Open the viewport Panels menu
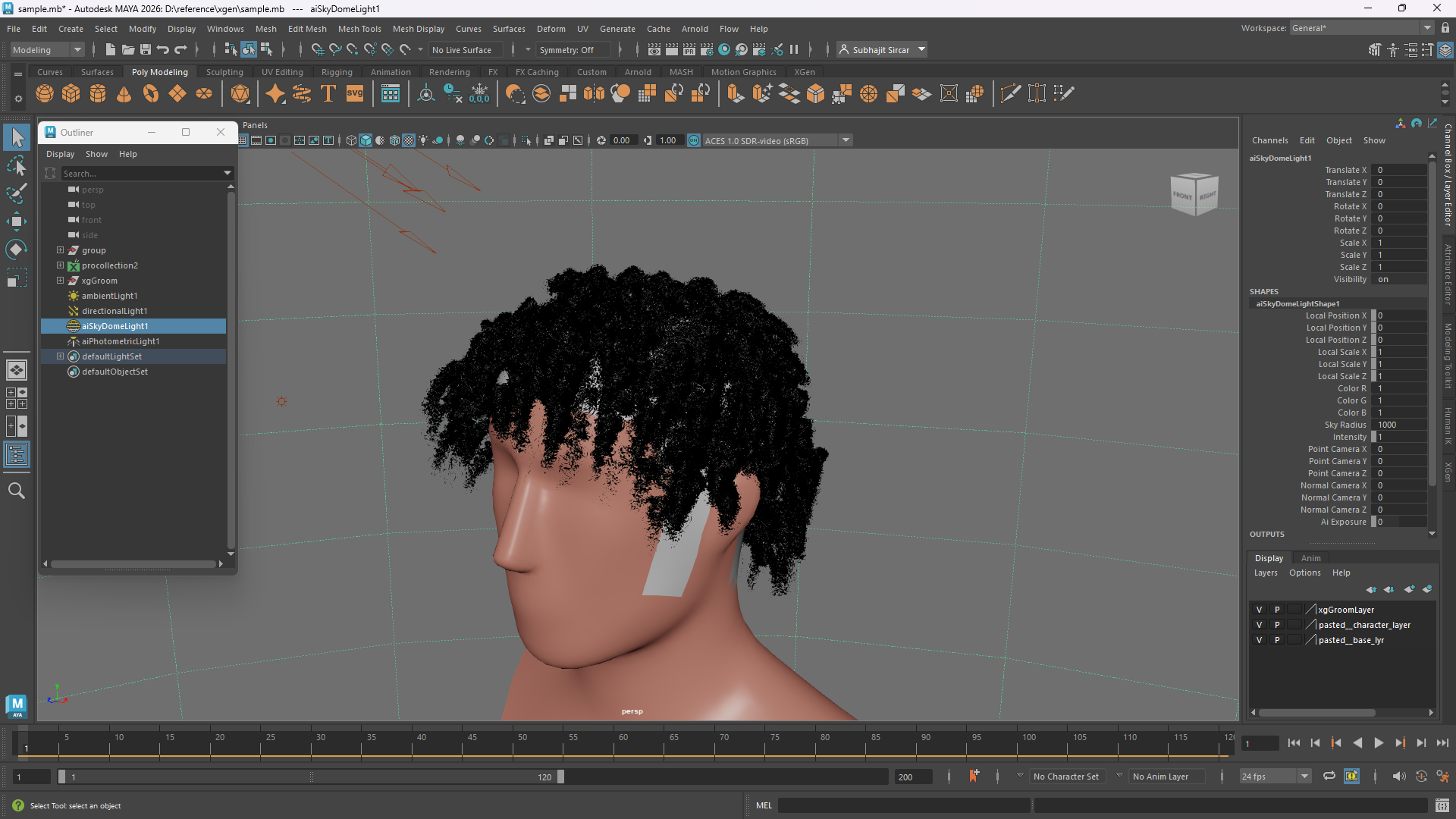This screenshot has width=1456, height=819. [255, 125]
